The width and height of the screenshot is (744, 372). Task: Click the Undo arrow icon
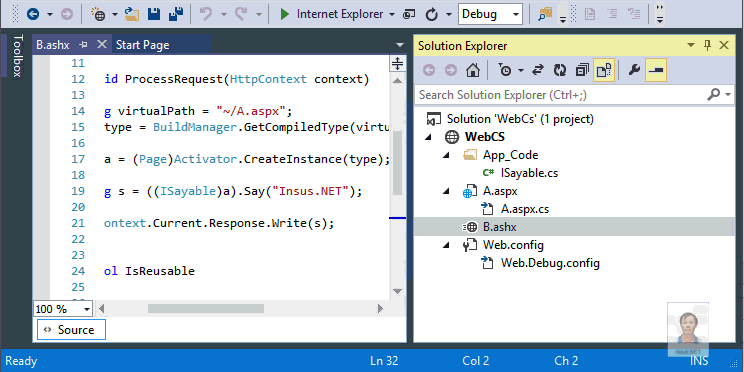point(206,14)
